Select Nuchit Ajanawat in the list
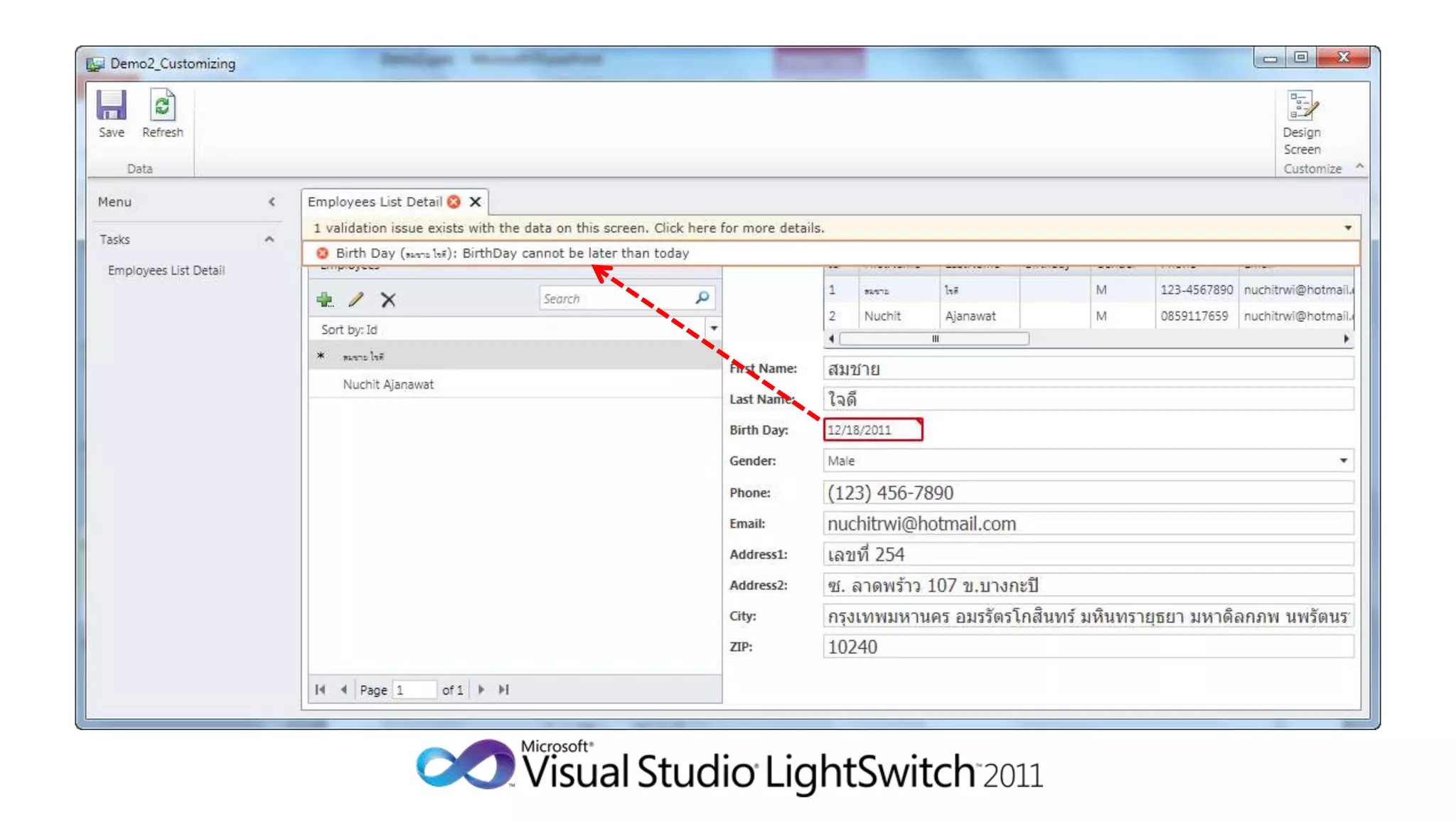 tap(388, 385)
